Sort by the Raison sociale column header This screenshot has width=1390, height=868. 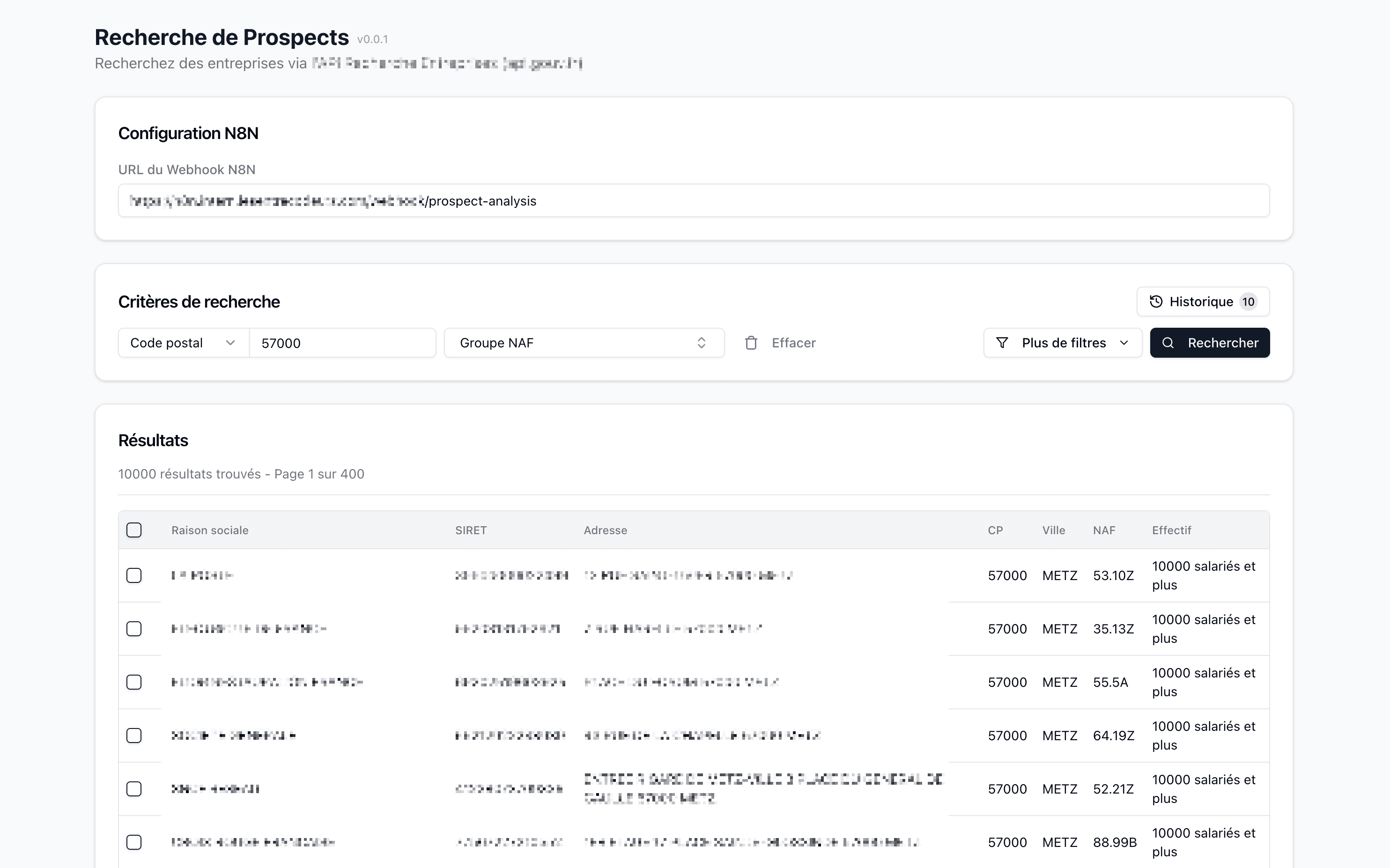[x=209, y=530]
